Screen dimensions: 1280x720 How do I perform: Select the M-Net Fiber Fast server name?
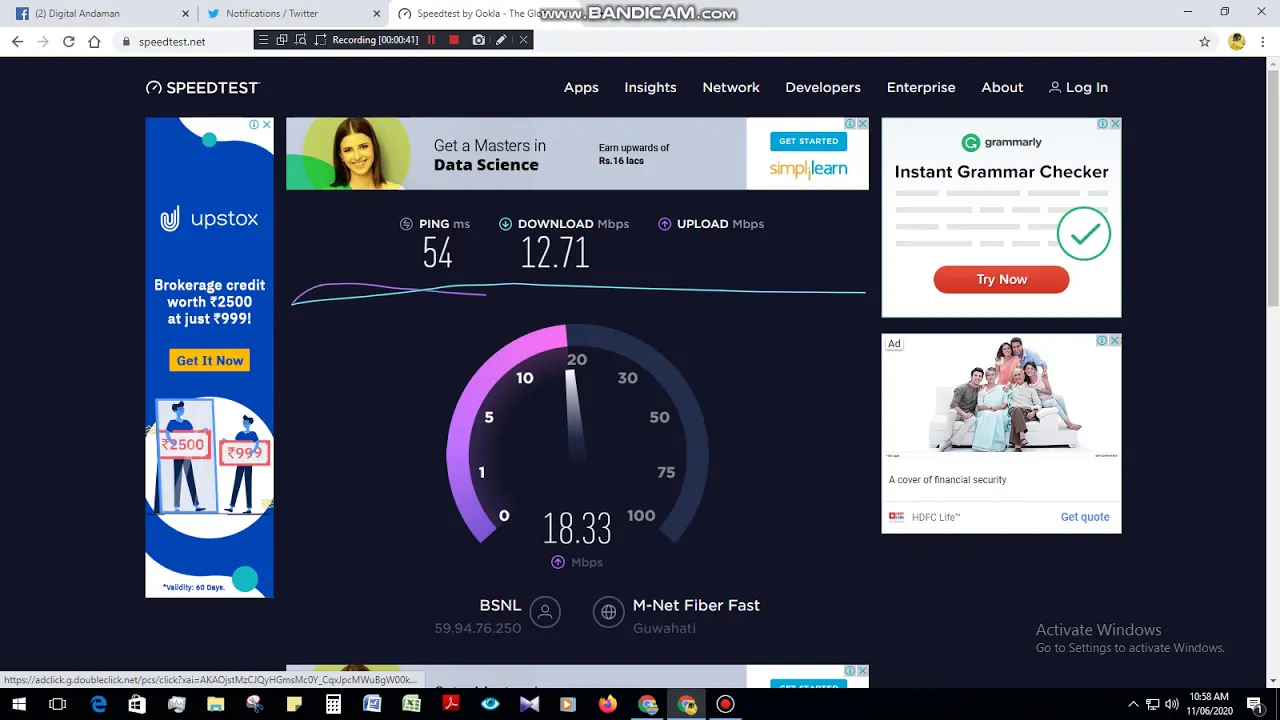696,606
